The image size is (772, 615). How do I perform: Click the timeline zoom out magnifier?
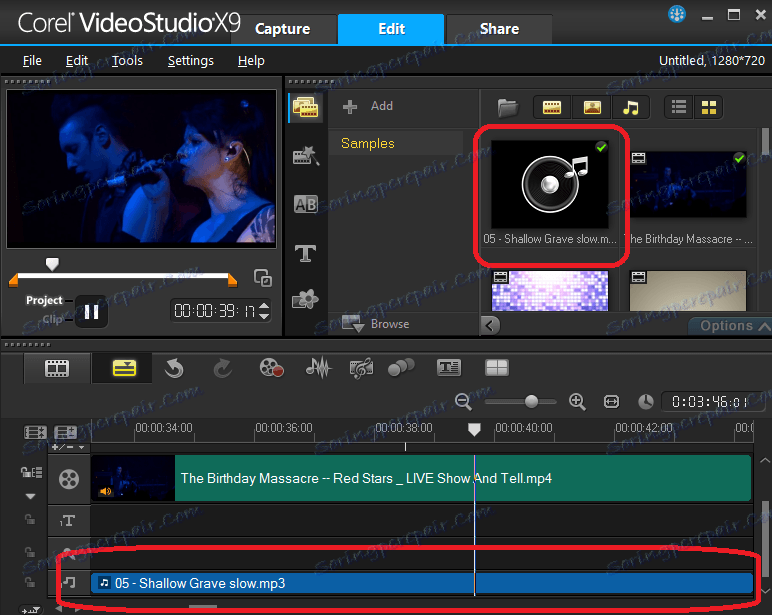pos(463,402)
